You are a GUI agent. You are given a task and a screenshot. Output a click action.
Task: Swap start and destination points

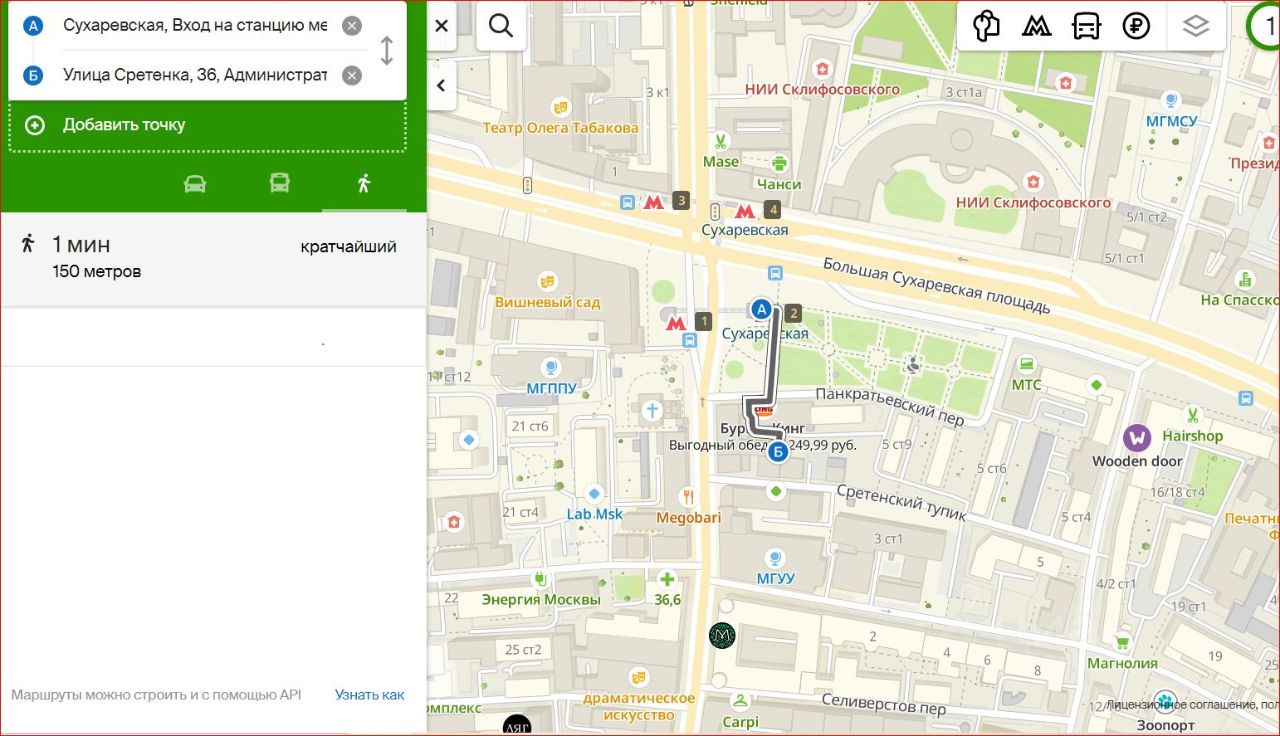point(387,50)
